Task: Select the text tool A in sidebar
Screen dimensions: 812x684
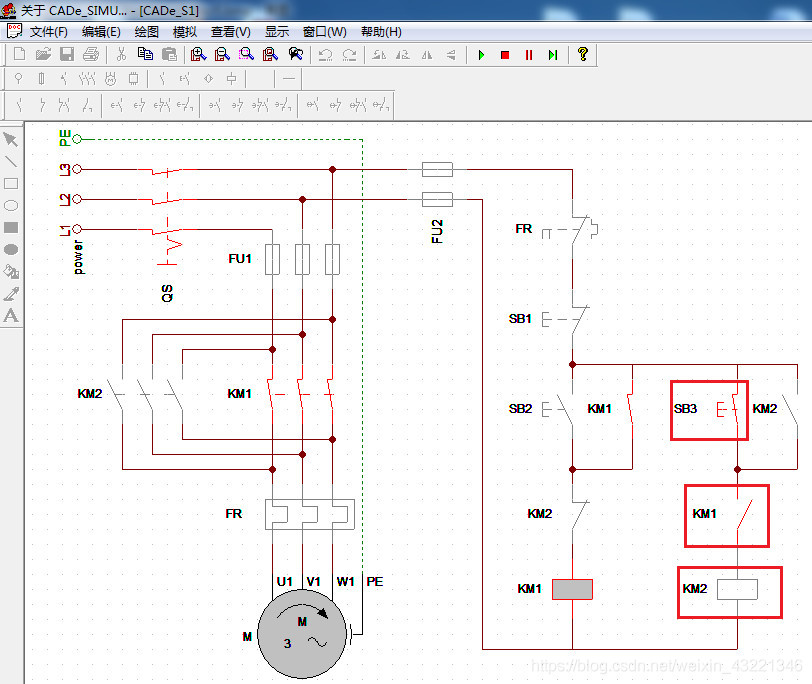Action: coord(11,316)
